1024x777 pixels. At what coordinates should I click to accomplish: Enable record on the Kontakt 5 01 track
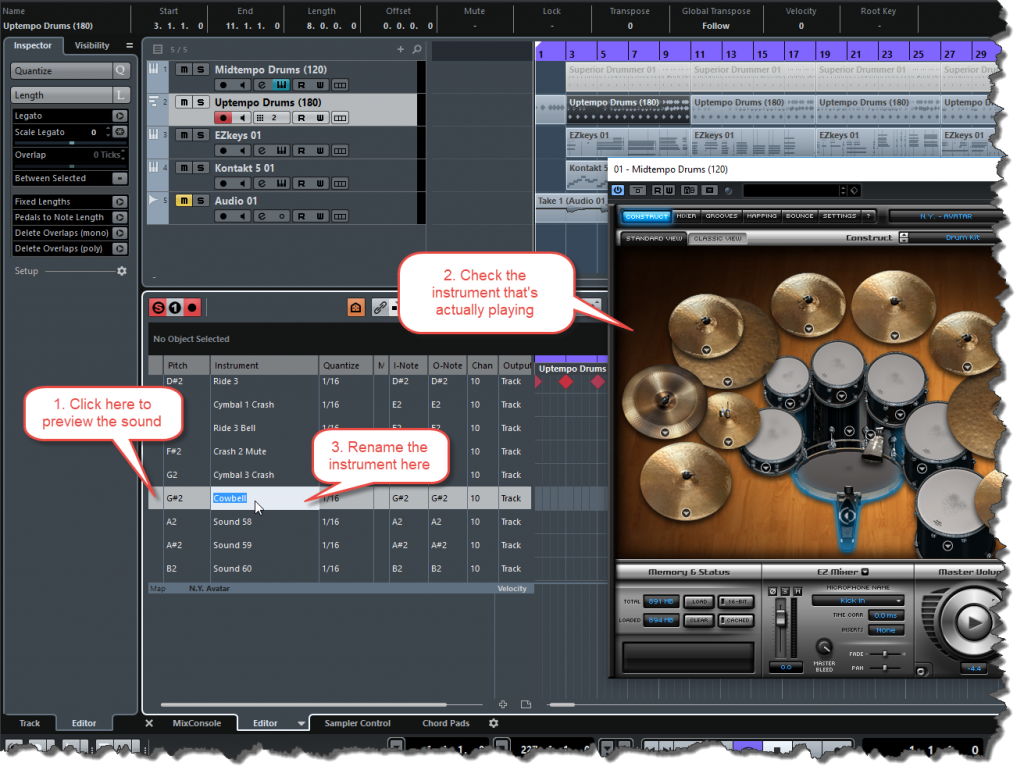click(x=223, y=183)
